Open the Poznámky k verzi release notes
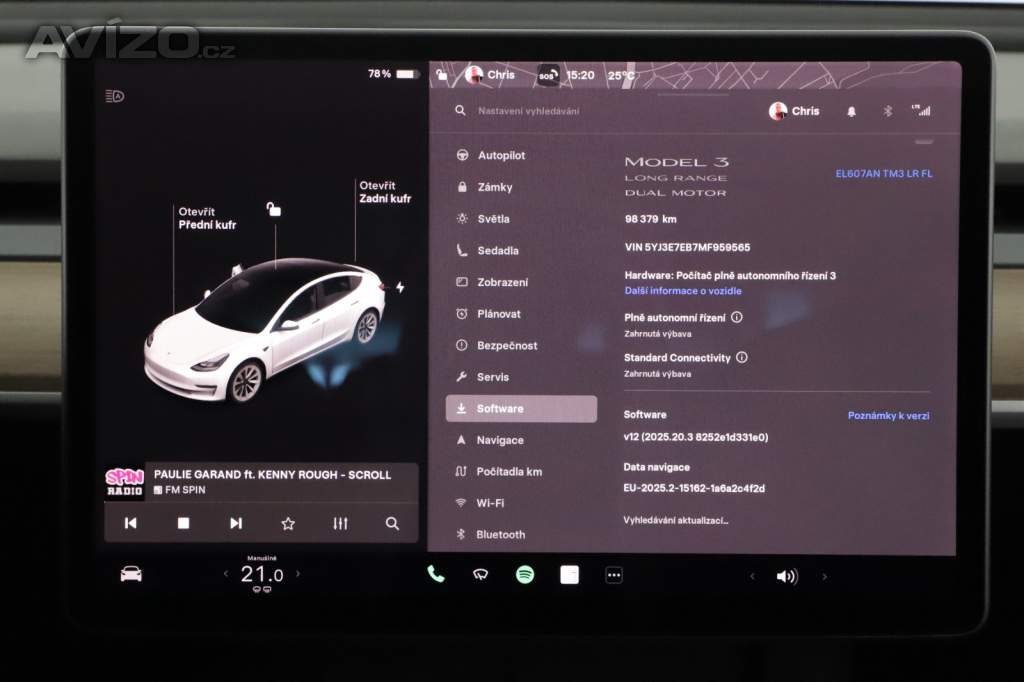The image size is (1024, 682). click(x=888, y=415)
